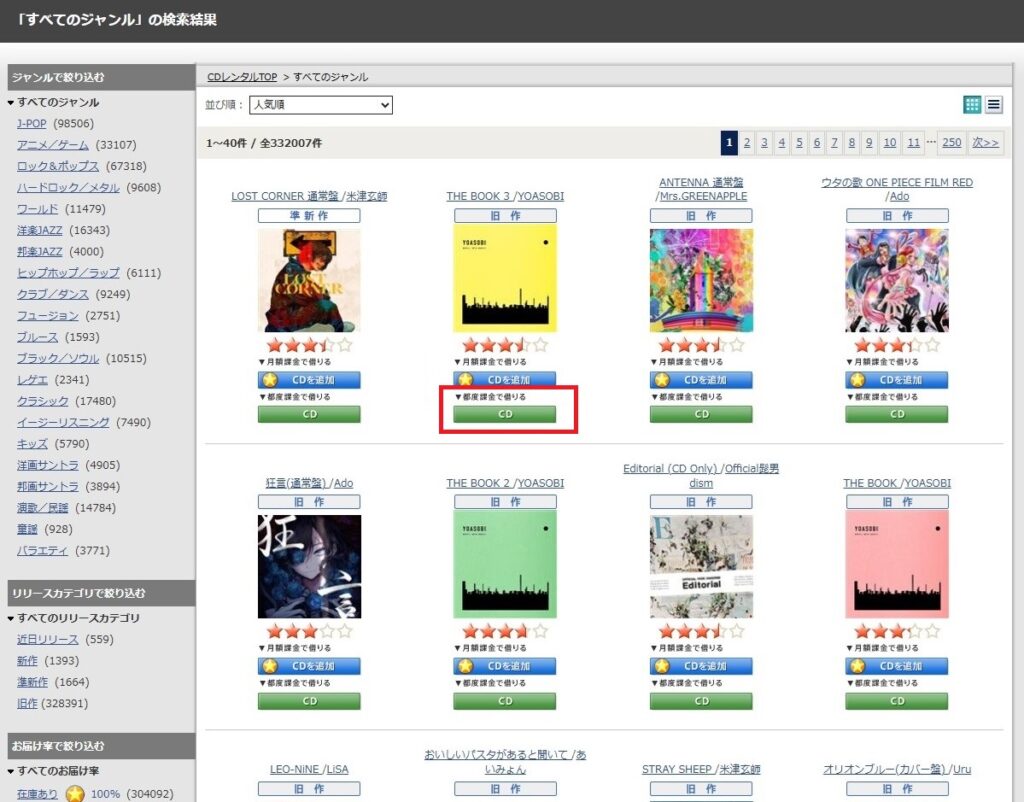Click the Editorial album cover thumbnail
The image size is (1024, 802).
(x=701, y=567)
